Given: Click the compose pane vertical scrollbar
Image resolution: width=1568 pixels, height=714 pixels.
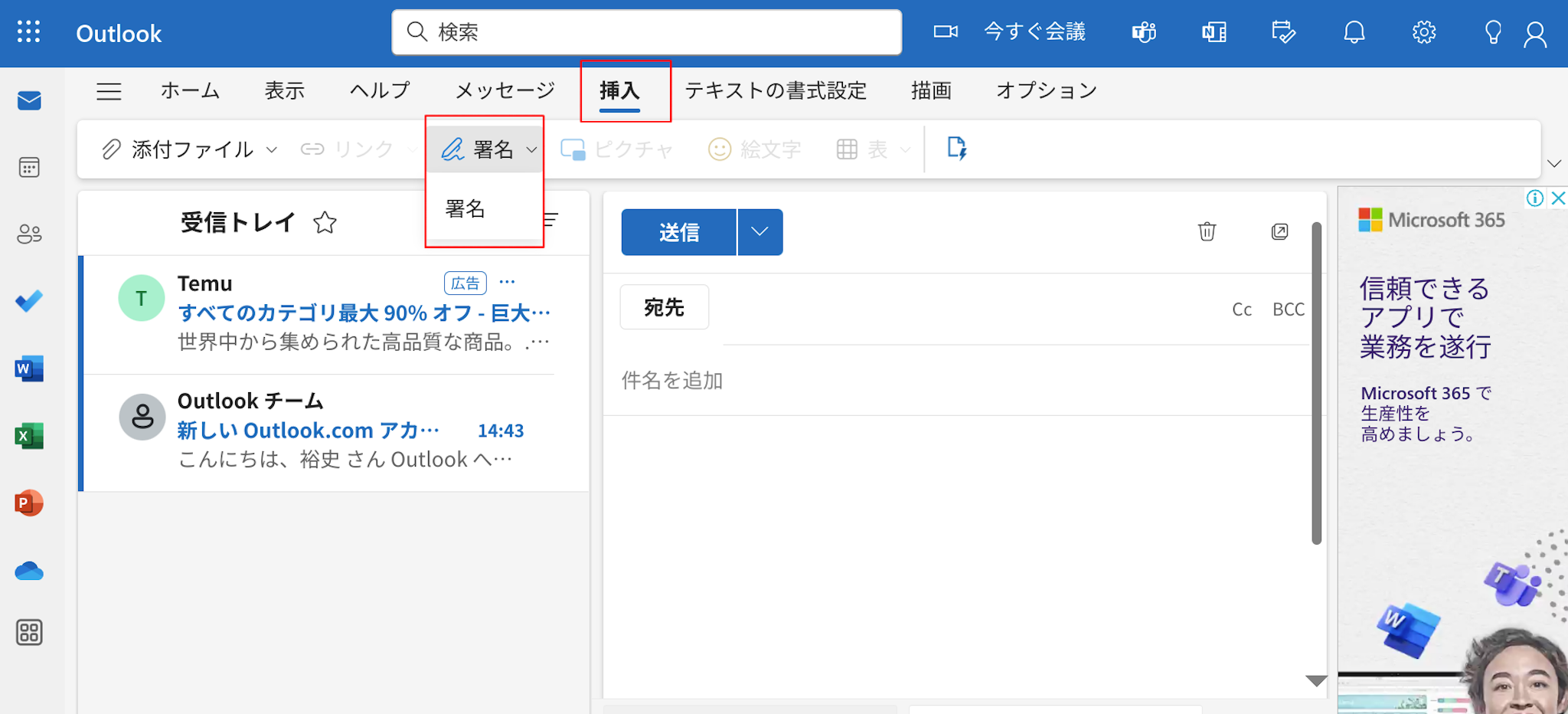Looking at the screenshot, I should (1316, 383).
